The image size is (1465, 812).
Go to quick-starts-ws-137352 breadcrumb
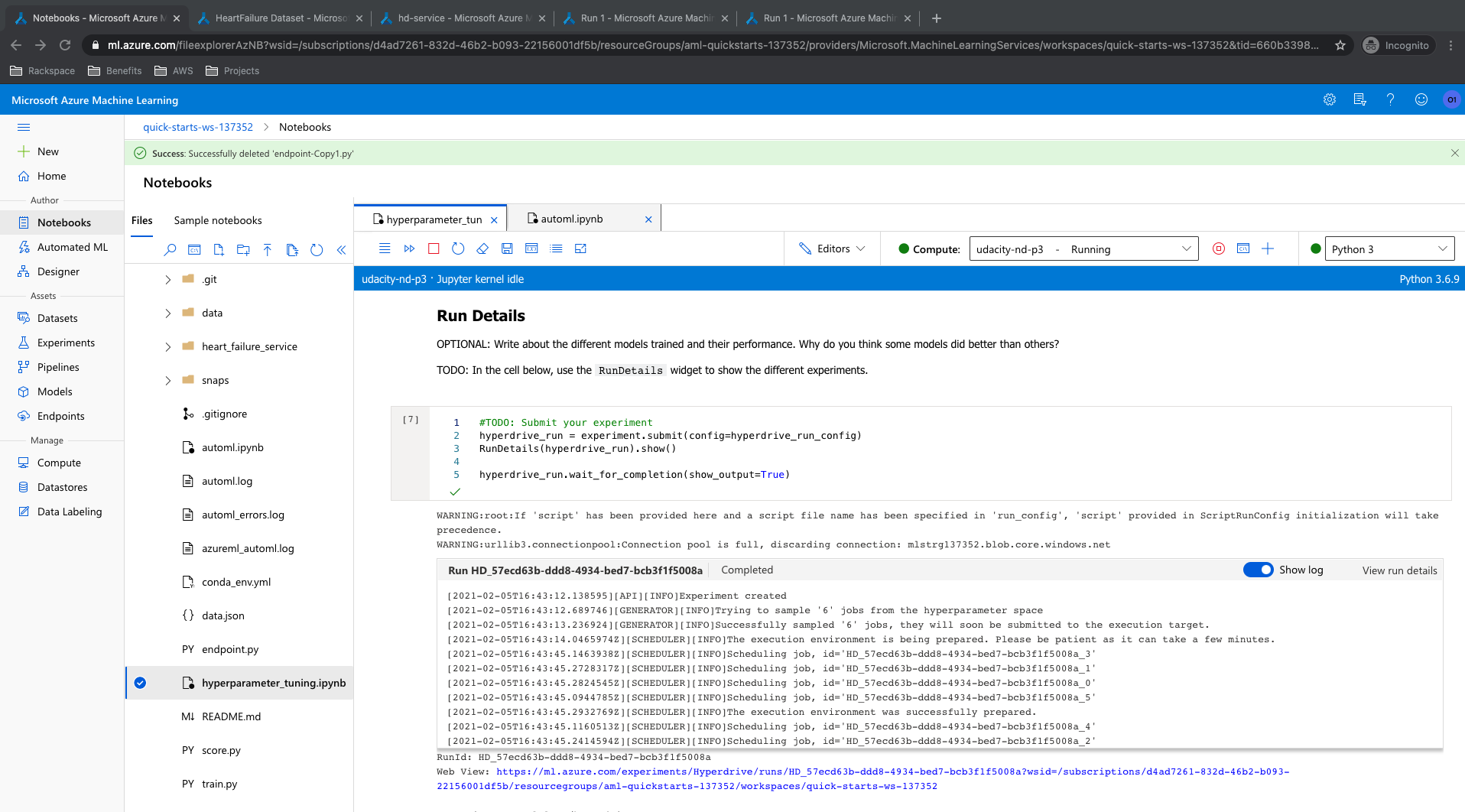coord(198,127)
